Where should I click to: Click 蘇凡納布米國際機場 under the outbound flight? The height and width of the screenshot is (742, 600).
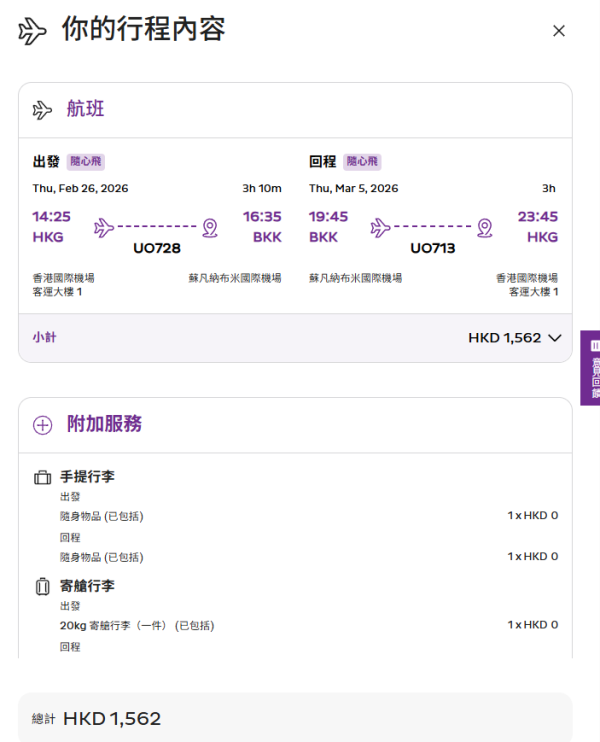tap(235, 278)
